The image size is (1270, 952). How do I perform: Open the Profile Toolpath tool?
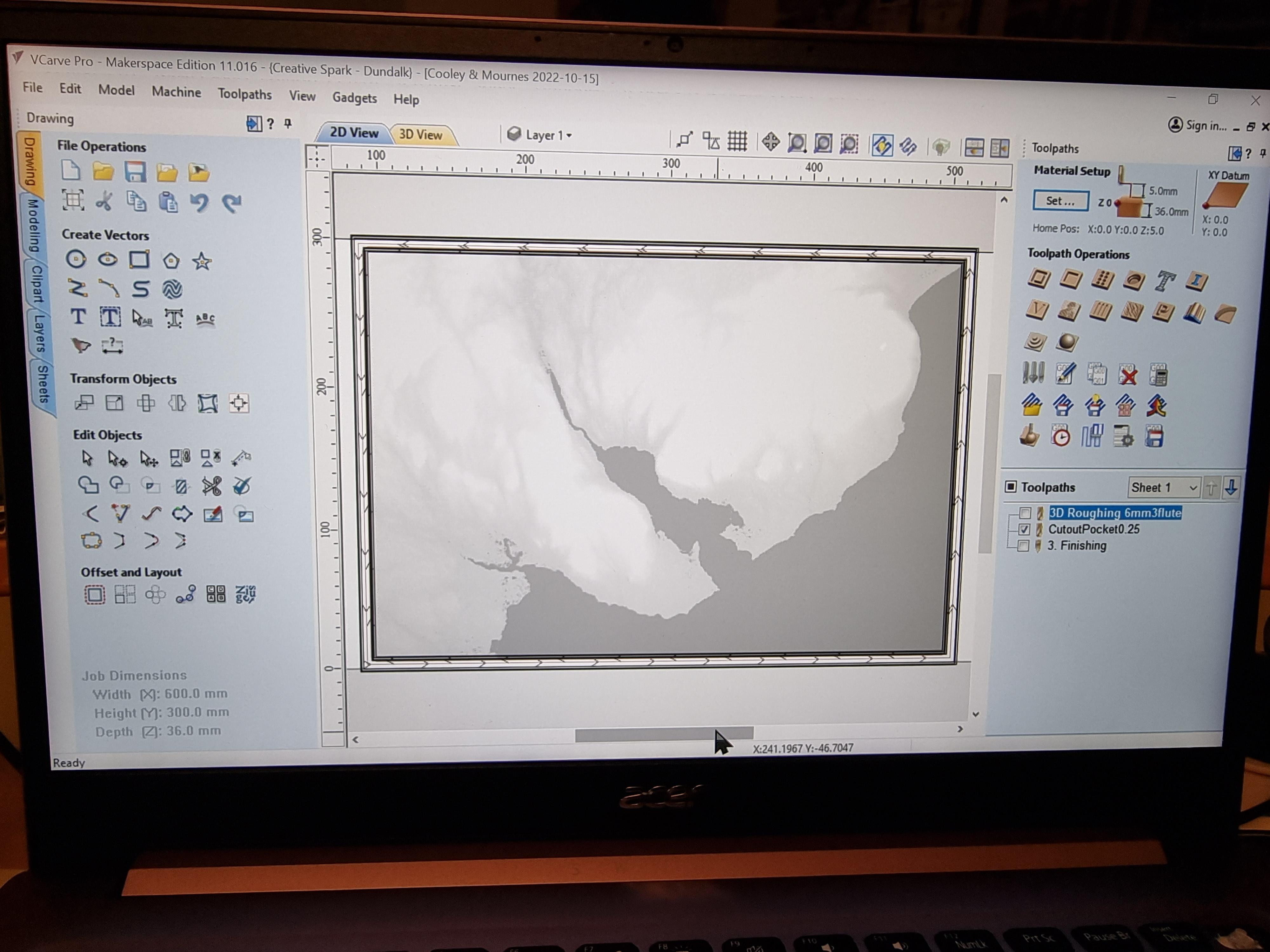1039,278
